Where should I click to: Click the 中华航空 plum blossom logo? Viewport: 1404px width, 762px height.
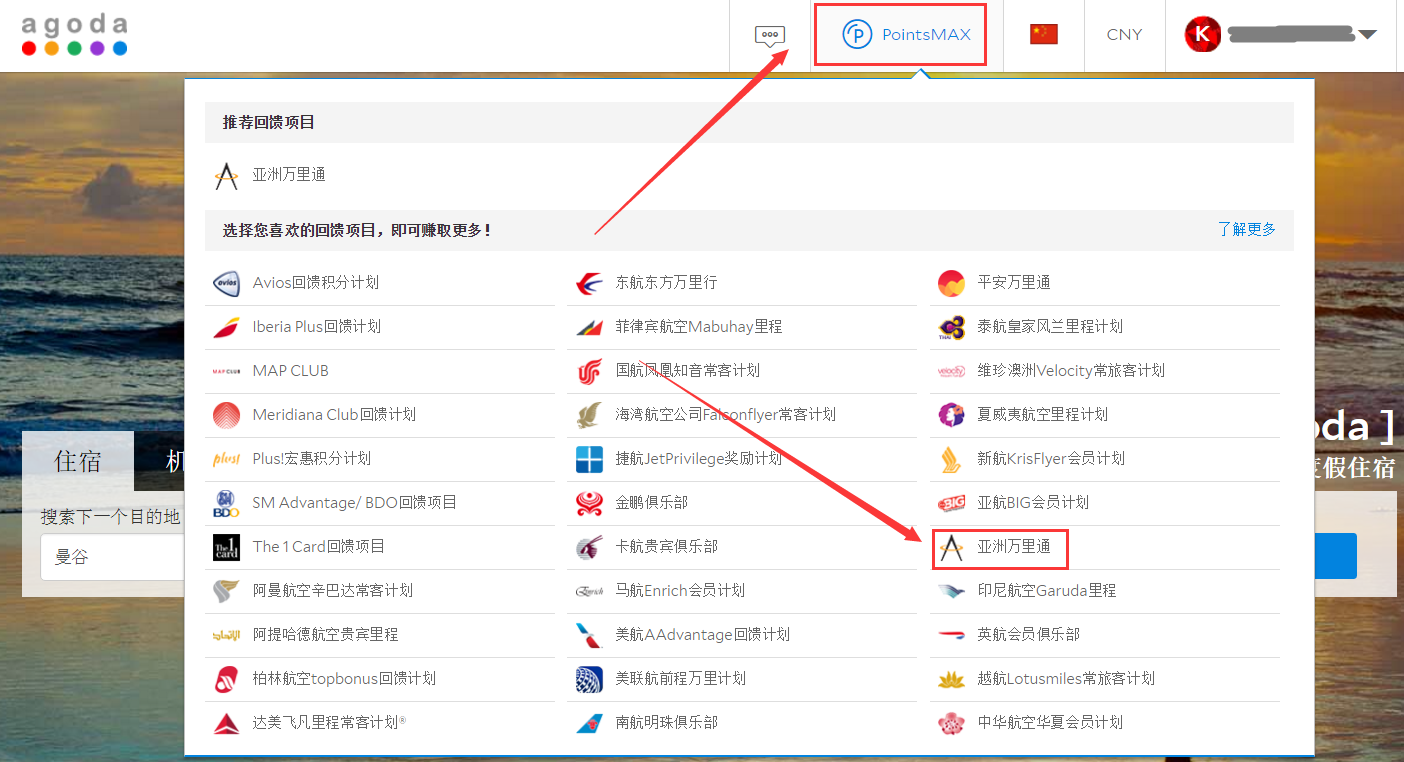pos(952,723)
